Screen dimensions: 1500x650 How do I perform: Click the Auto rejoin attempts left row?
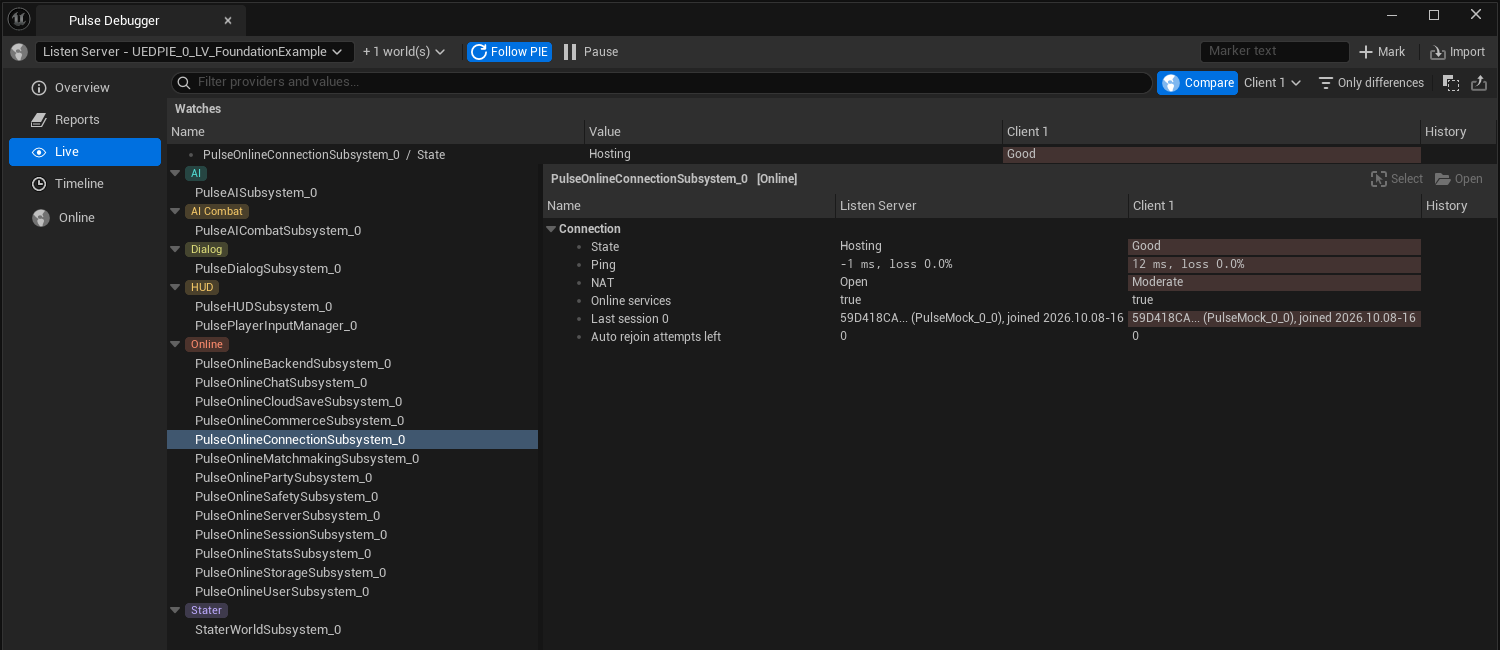click(x=982, y=337)
